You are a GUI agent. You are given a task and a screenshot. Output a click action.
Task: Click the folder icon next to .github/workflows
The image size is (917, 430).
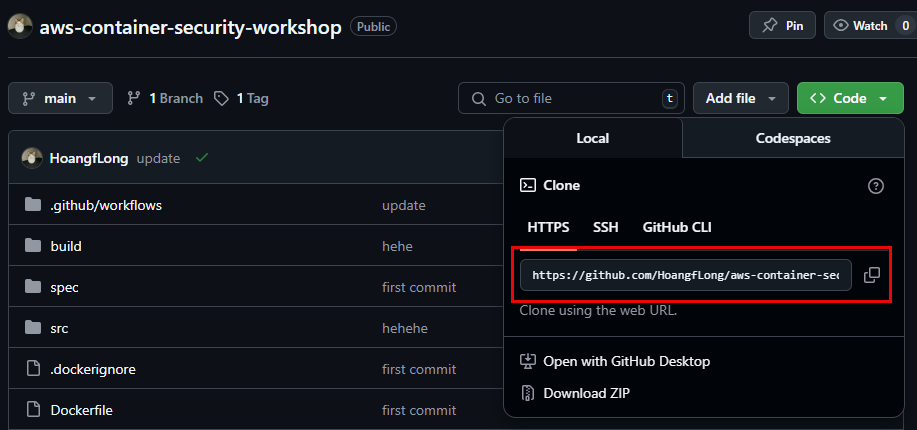(33, 204)
